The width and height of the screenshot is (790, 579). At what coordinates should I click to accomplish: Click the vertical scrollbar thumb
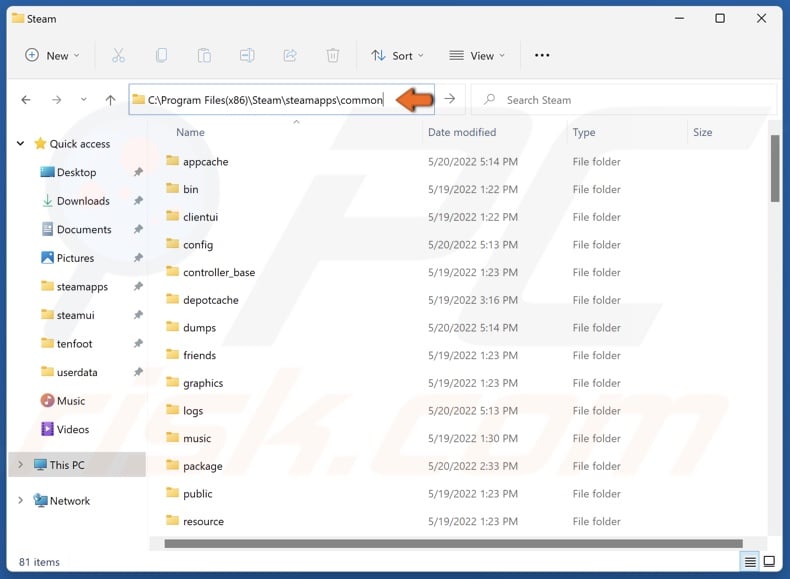tap(774, 169)
